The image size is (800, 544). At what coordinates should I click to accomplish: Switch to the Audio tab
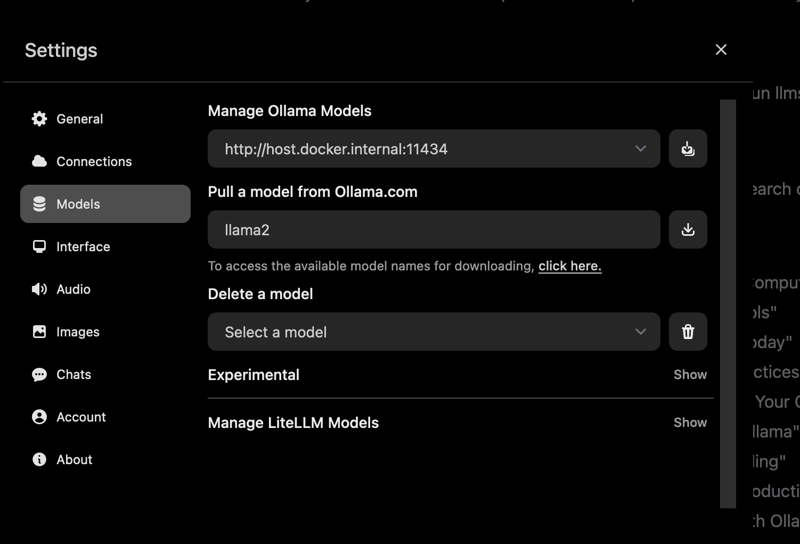pyautogui.click(x=73, y=289)
